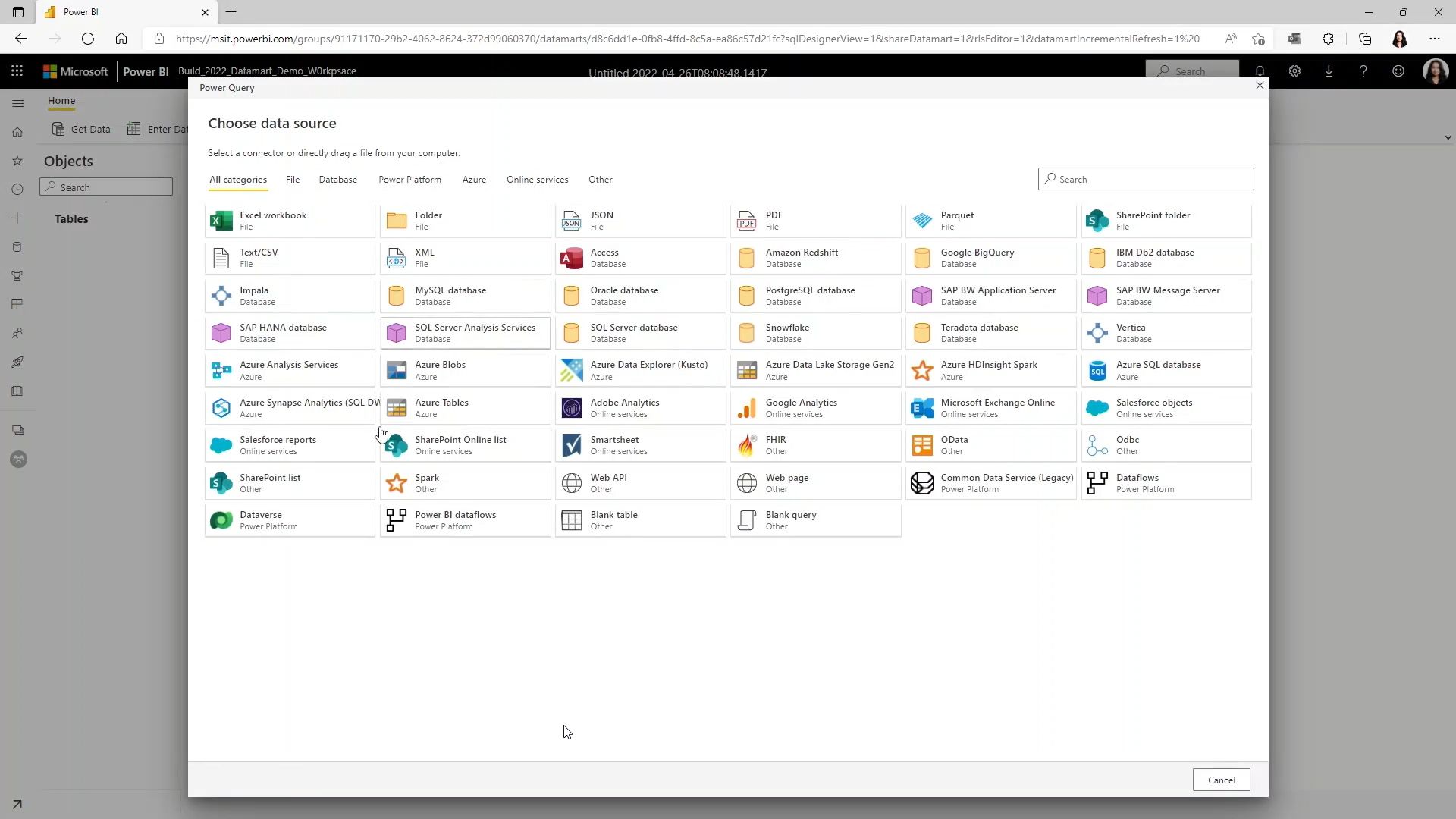The image size is (1456, 819).
Task: Open the SharePoint folder connector
Action: [1166, 221]
